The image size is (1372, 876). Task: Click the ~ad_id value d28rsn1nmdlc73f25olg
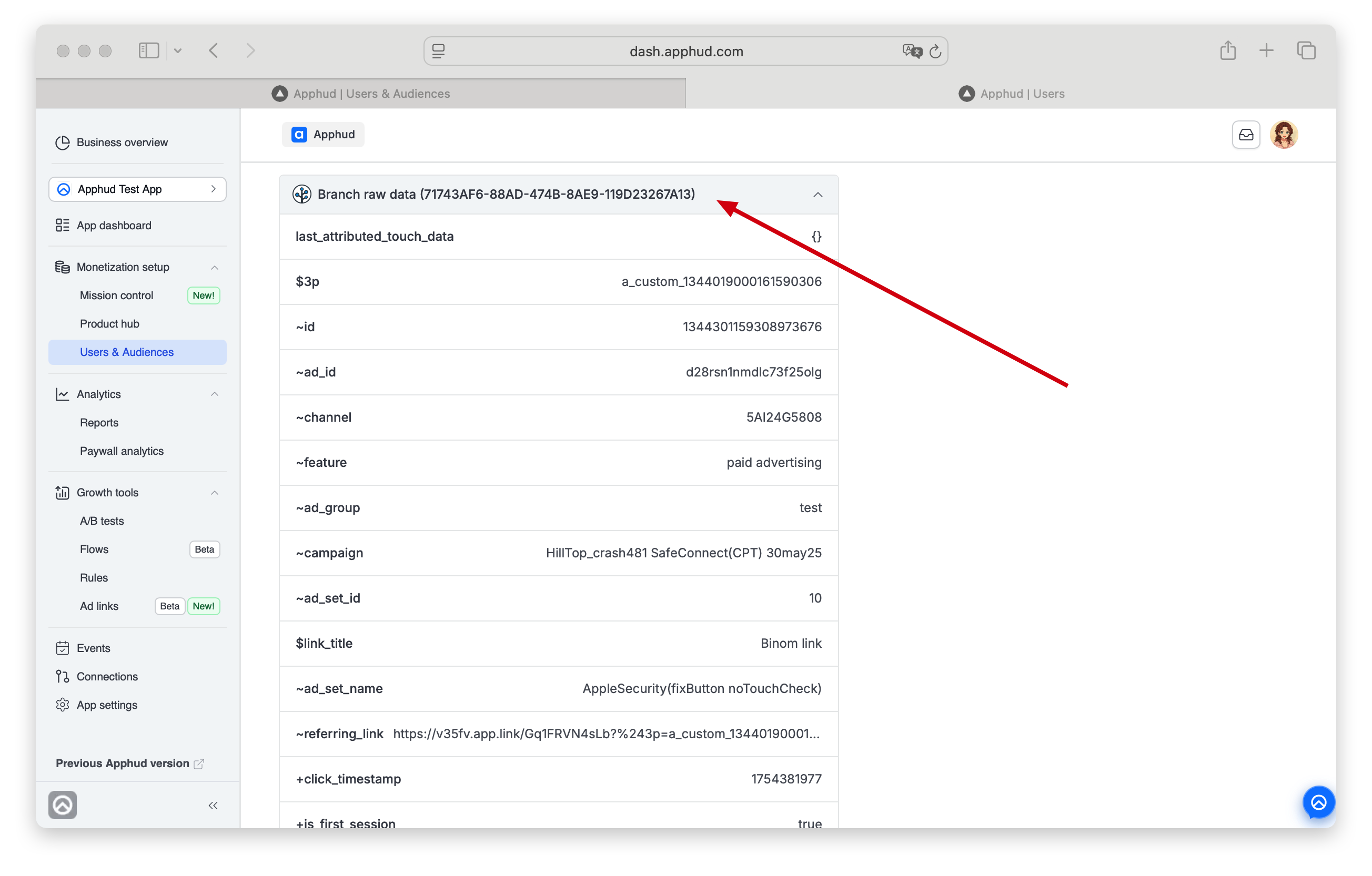tap(753, 372)
